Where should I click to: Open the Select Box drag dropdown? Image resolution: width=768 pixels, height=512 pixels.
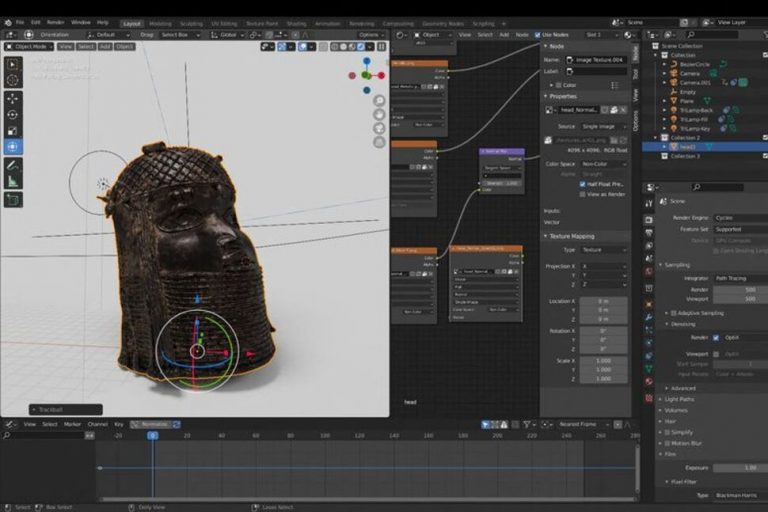pyautogui.click(x=180, y=35)
